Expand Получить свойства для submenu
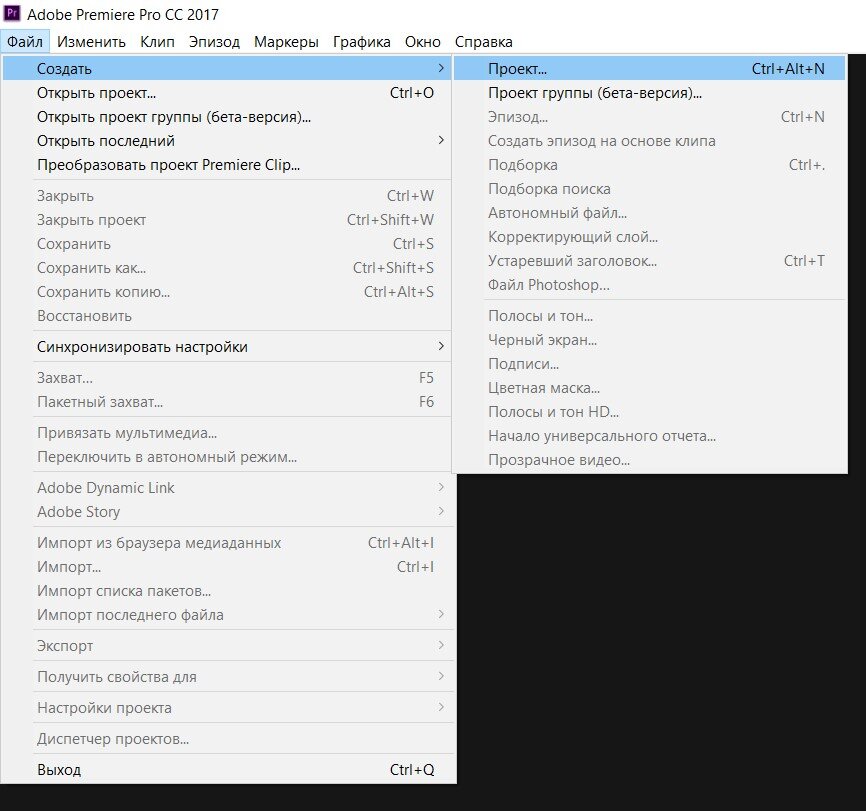The width and height of the screenshot is (866, 811). (227, 677)
